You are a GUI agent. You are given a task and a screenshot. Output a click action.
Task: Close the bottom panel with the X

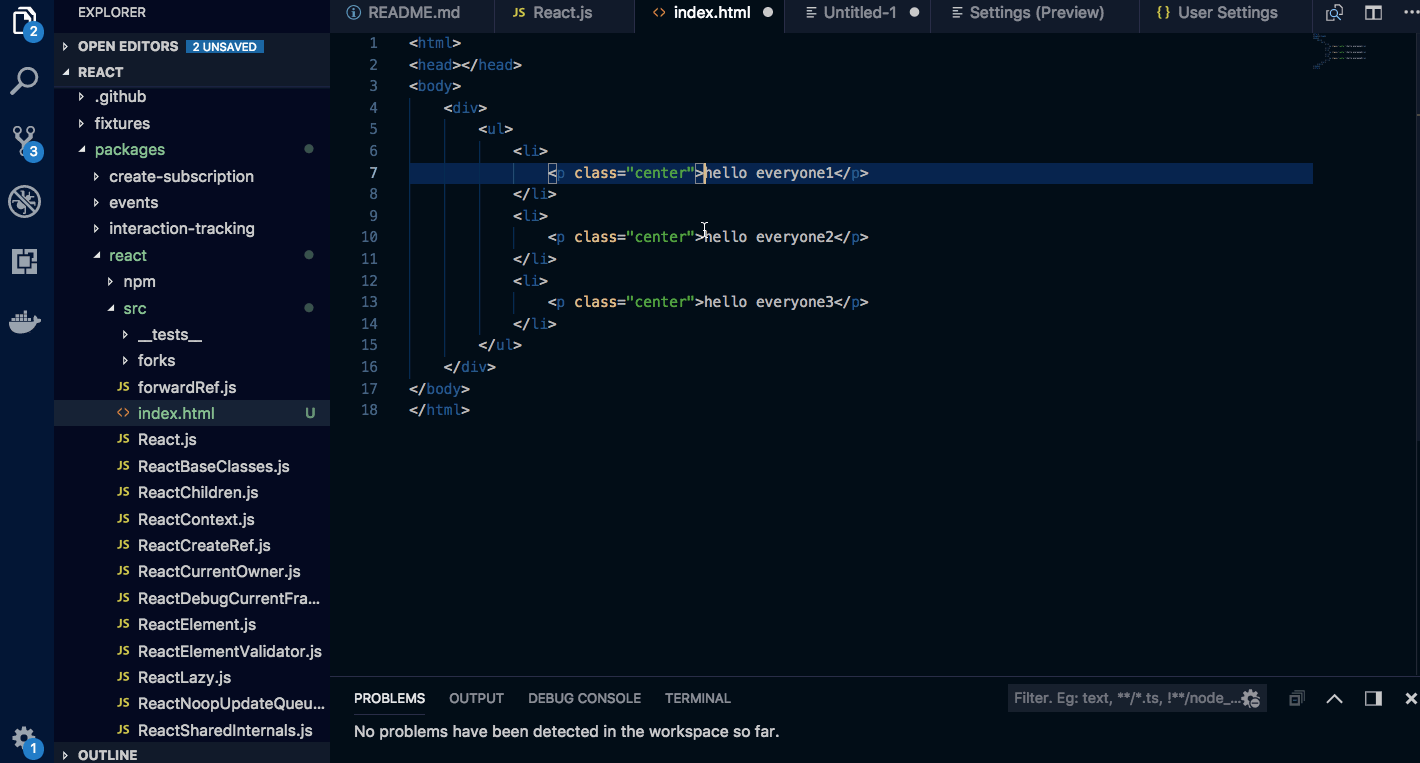pos(1410,698)
